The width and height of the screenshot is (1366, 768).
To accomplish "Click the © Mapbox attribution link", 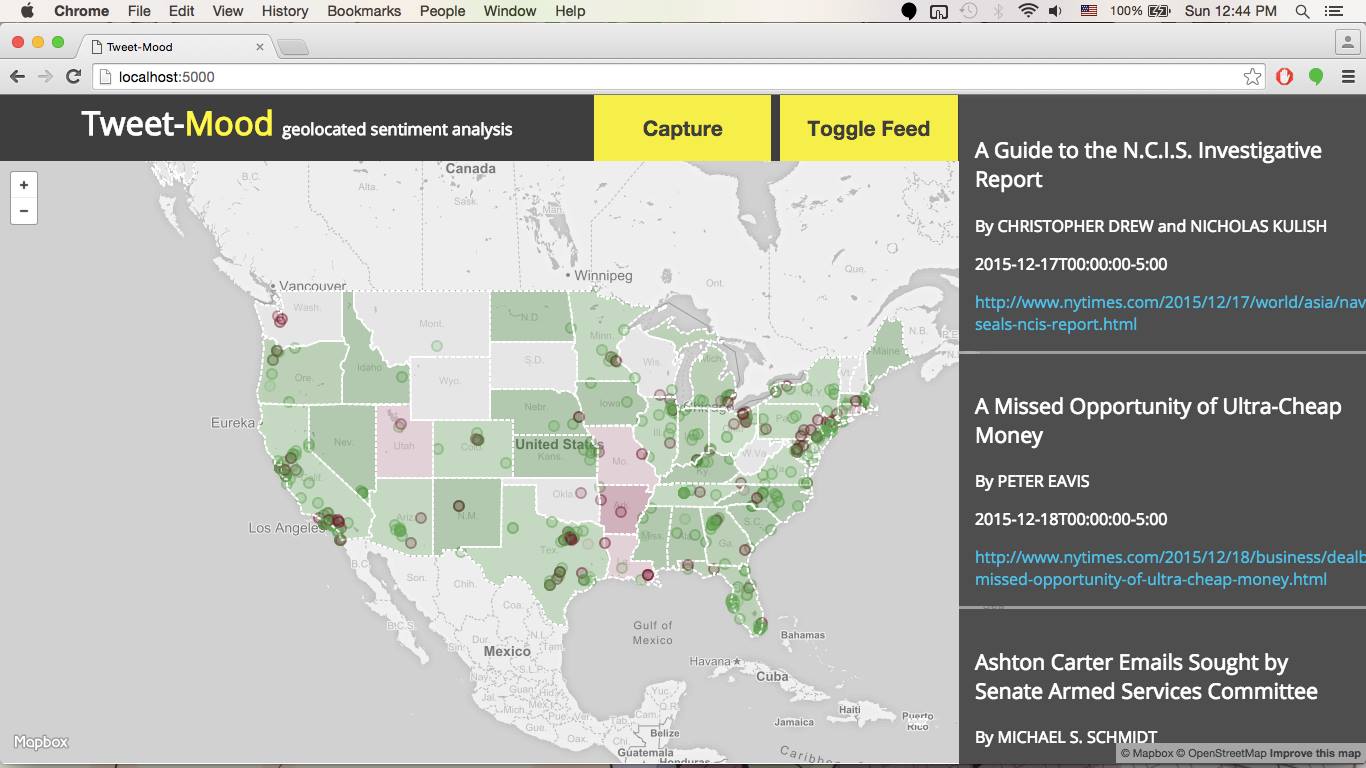I will [x=1147, y=753].
